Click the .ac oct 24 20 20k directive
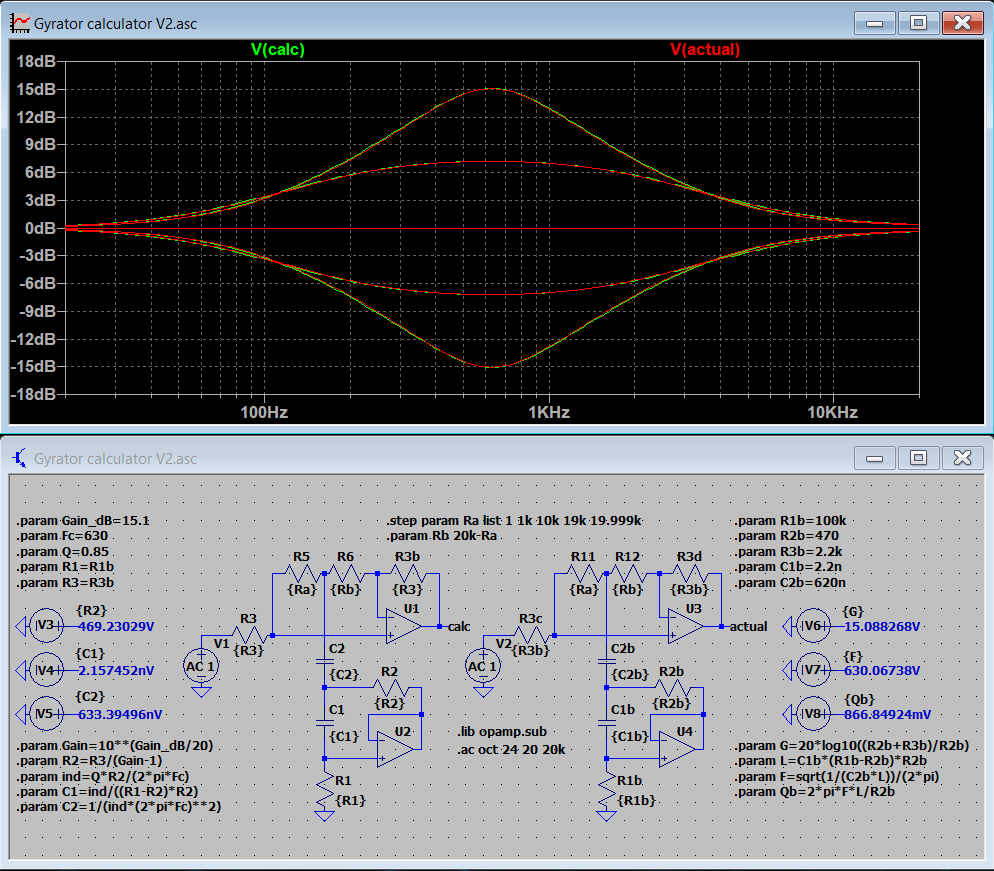Viewport: 994px width, 871px height. click(512, 750)
